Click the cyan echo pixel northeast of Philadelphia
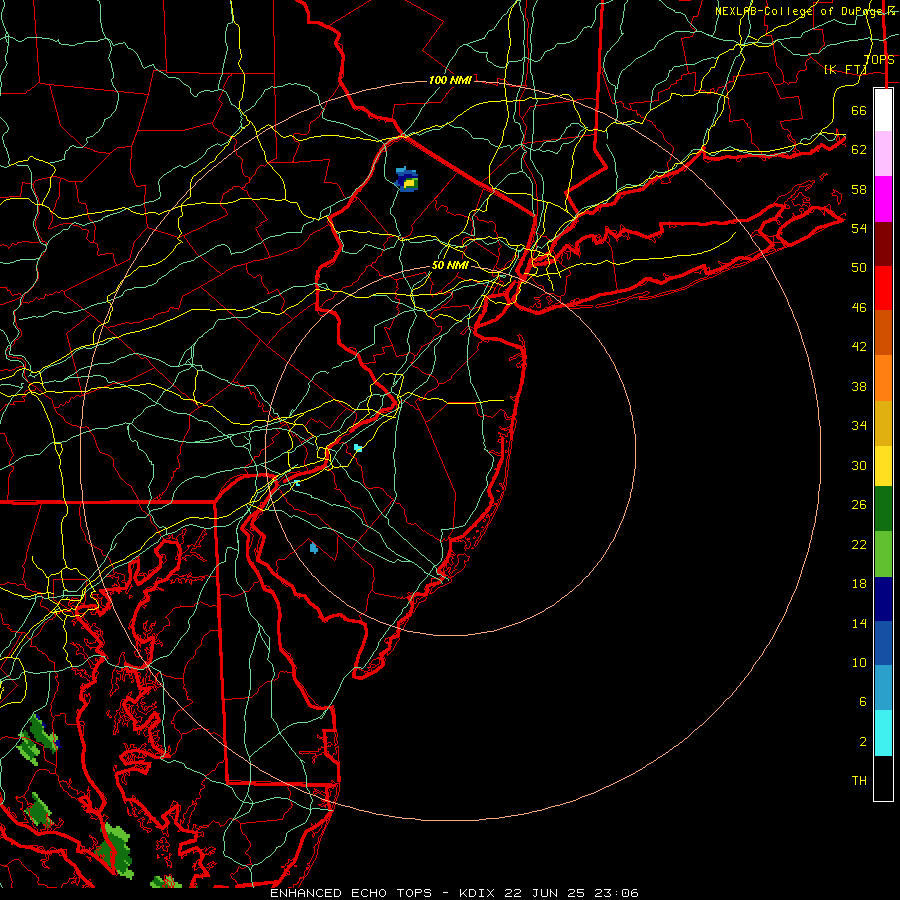Viewport: 900px width, 900px height. click(x=358, y=448)
